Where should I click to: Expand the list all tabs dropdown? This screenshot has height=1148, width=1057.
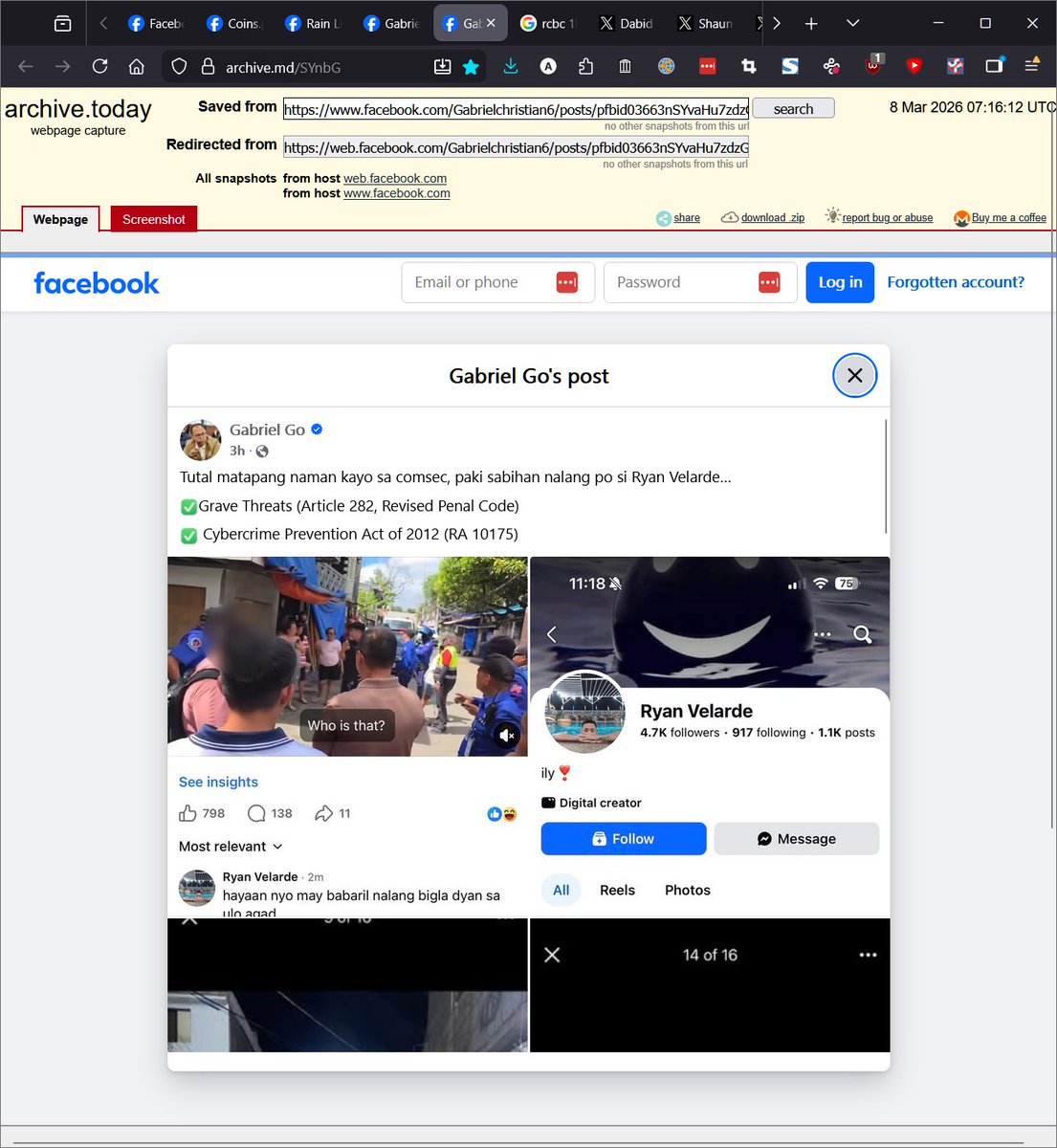[x=853, y=23]
